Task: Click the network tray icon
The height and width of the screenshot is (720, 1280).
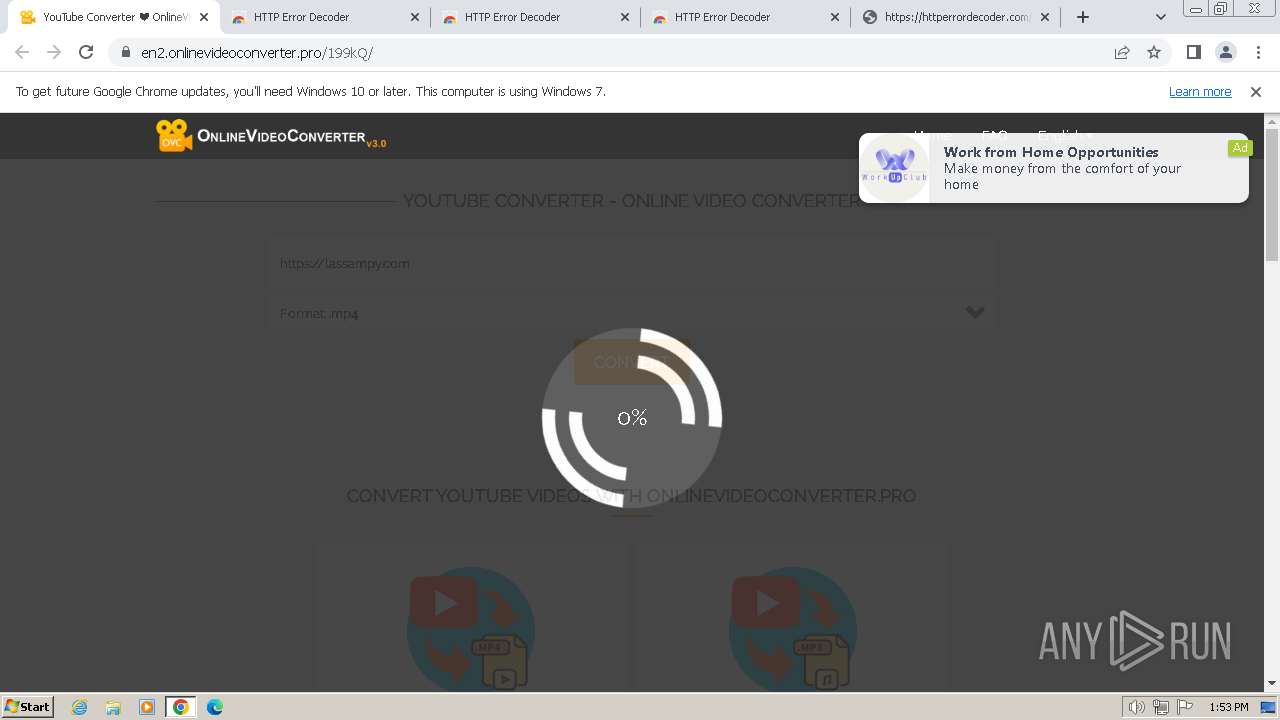Action: pos(1160,707)
